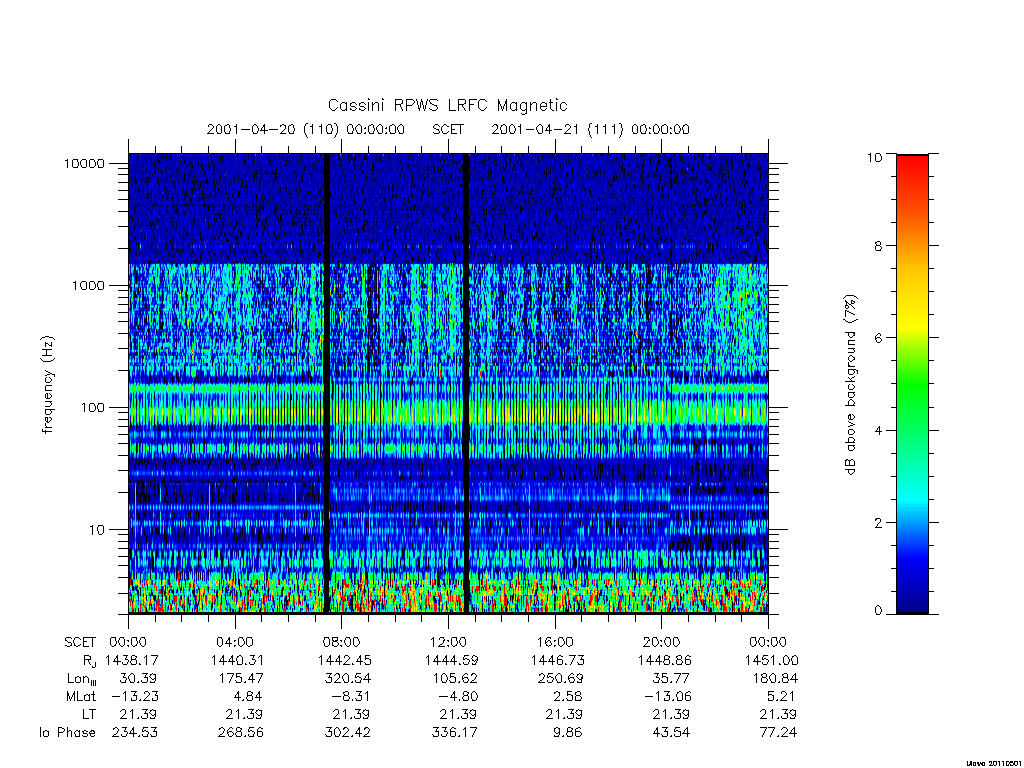The height and width of the screenshot is (768, 1024).
Task: Click radial distance value '1440.31'
Action: click(238, 660)
